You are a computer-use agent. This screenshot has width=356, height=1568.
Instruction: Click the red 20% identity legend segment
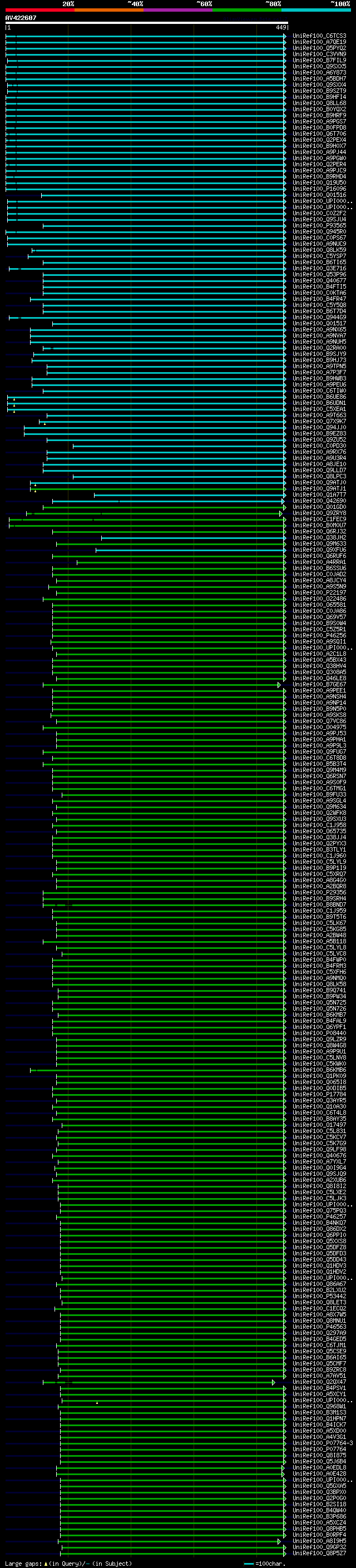pos(39,10)
